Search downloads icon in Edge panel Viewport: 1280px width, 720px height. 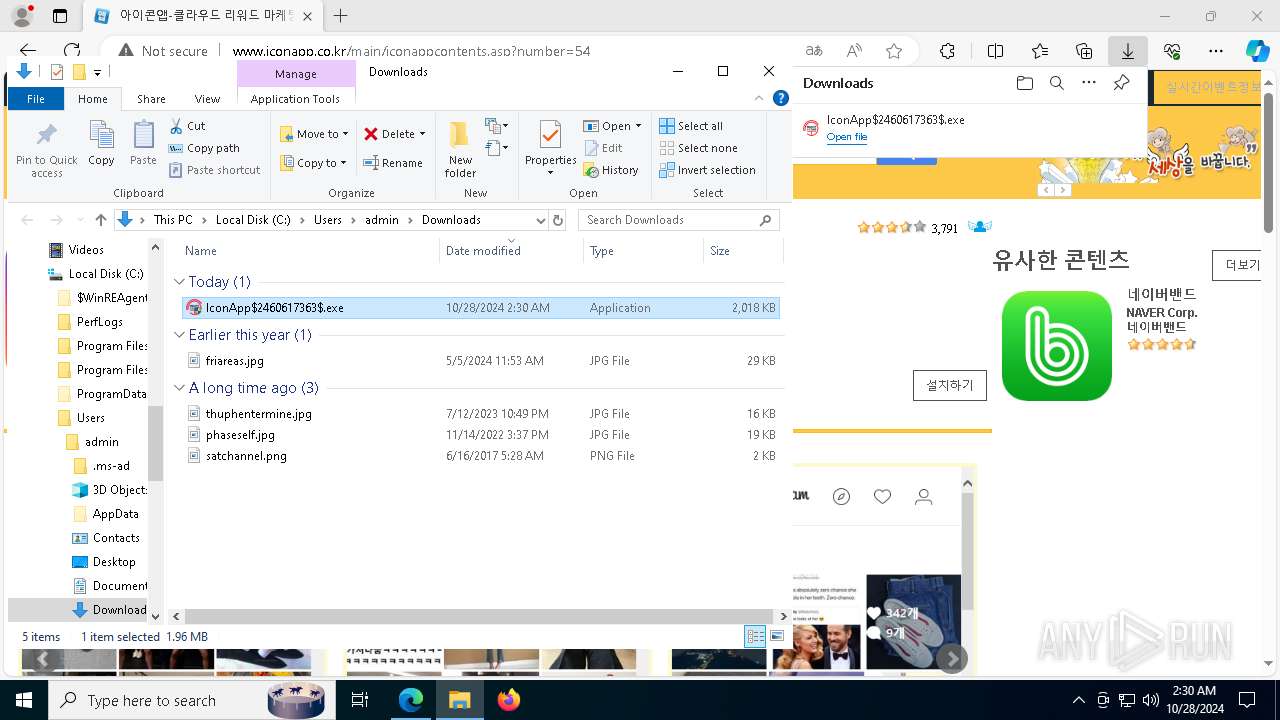click(1056, 83)
